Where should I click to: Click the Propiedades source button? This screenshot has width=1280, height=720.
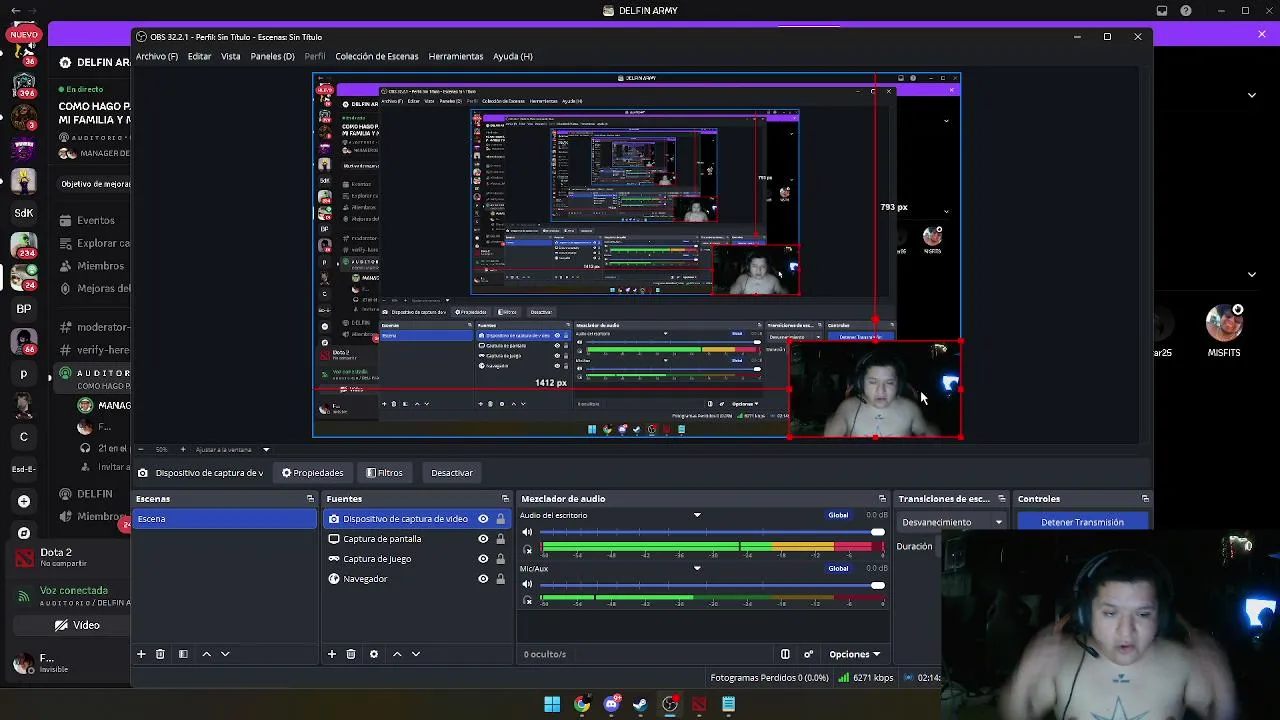[x=313, y=473]
